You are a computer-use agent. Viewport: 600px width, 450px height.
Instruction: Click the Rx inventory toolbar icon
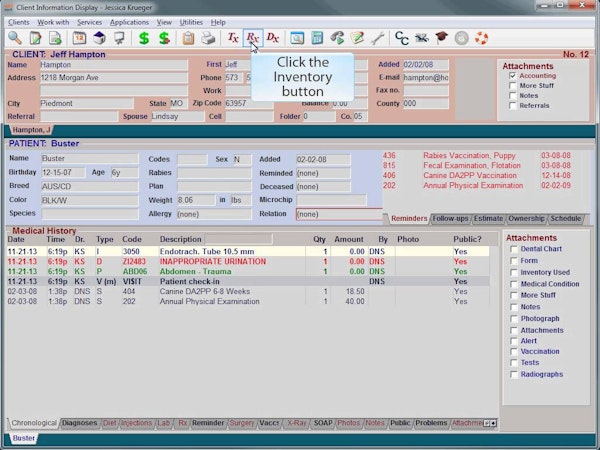click(x=253, y=38)
